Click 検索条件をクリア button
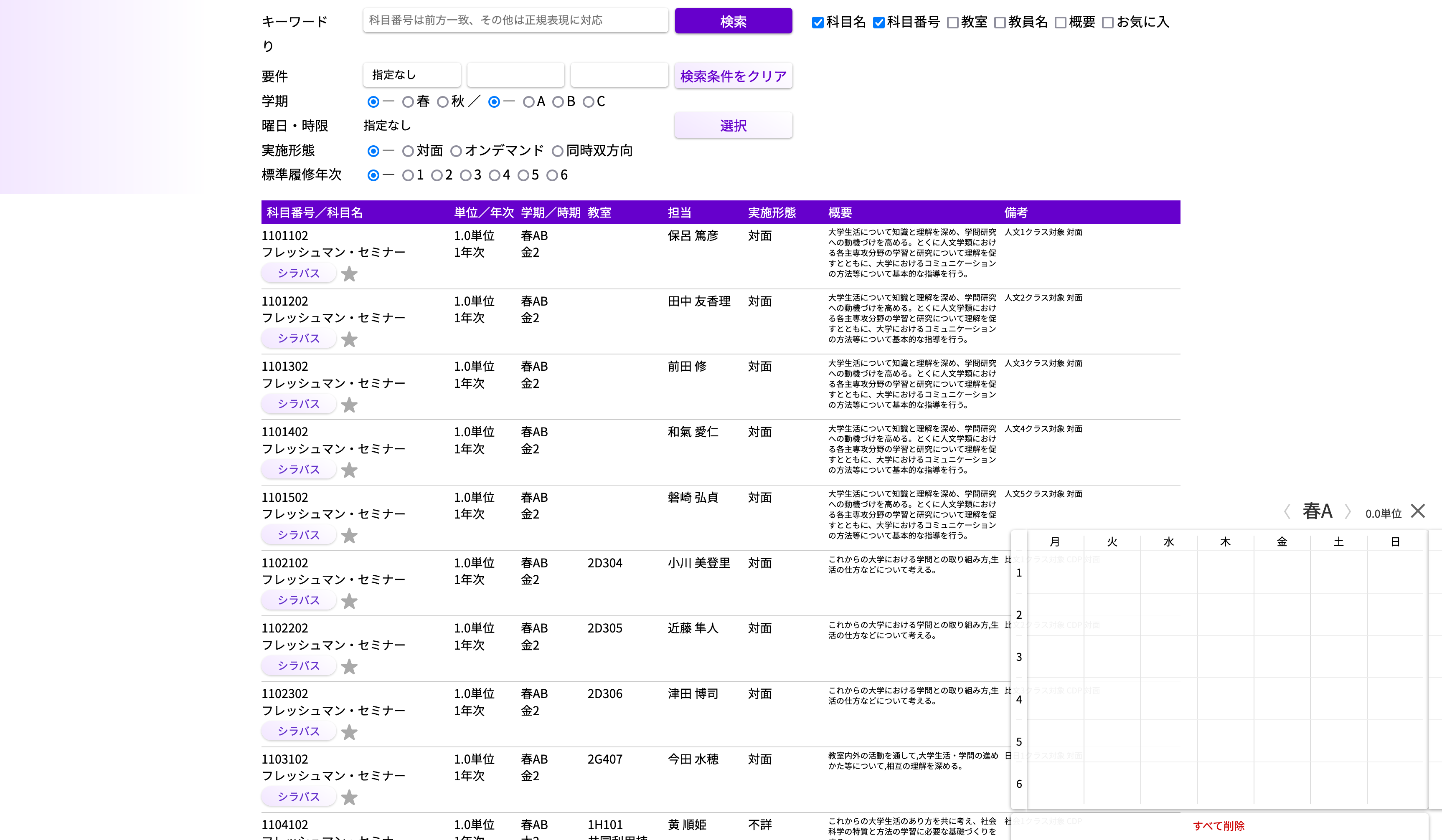The image size is (1442, 840). (x=733, y=76)
